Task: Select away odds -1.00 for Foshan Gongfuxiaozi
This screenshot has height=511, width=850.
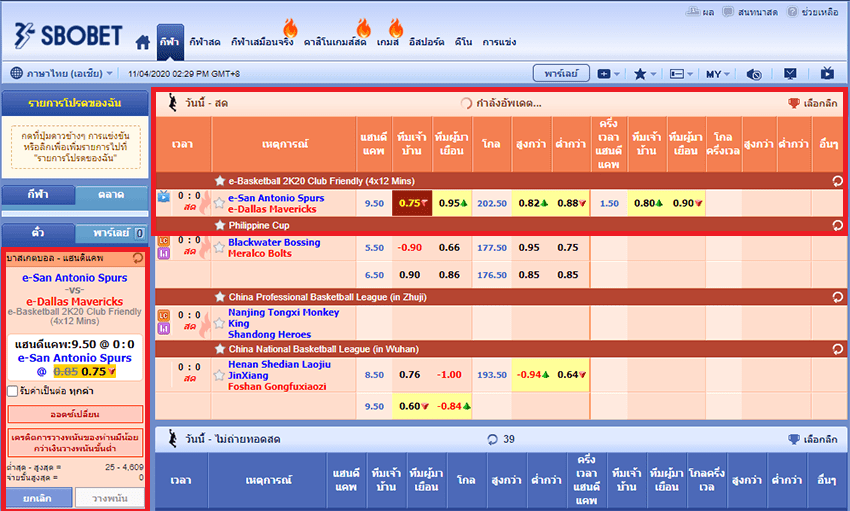Action: pyautogui.click(x=449, y=375)
